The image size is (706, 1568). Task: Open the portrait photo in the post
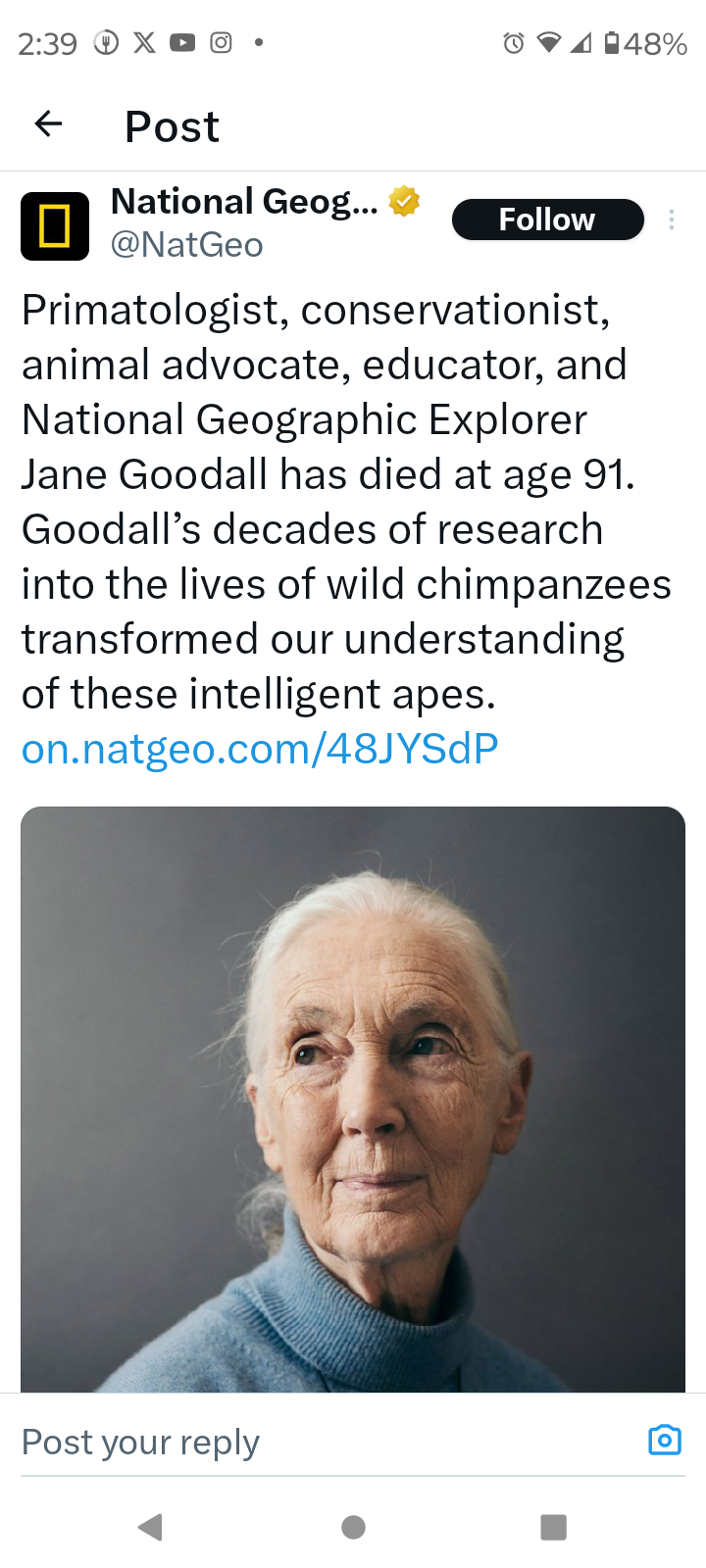click(353, 1098)
